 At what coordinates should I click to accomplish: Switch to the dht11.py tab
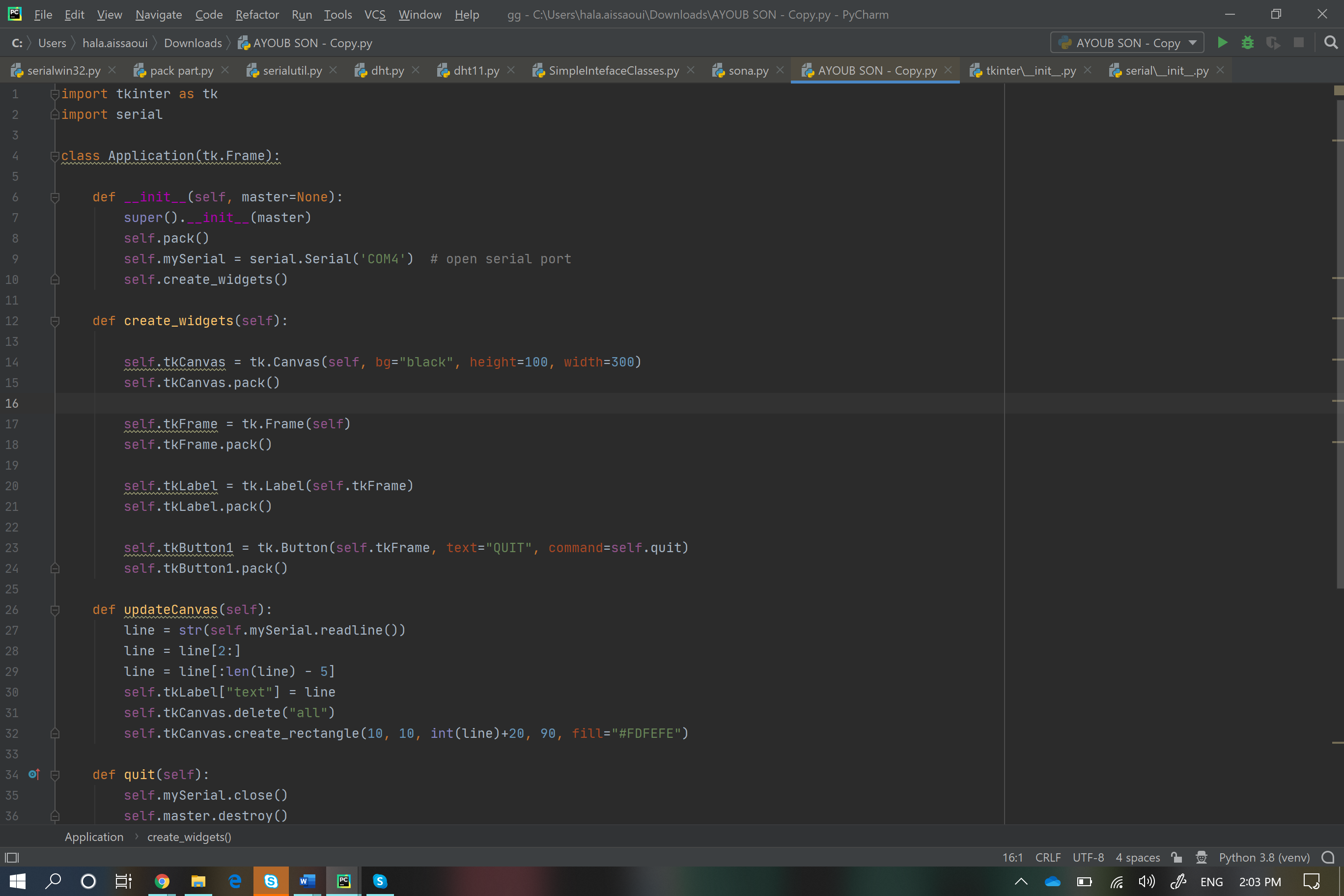[476, 70]
